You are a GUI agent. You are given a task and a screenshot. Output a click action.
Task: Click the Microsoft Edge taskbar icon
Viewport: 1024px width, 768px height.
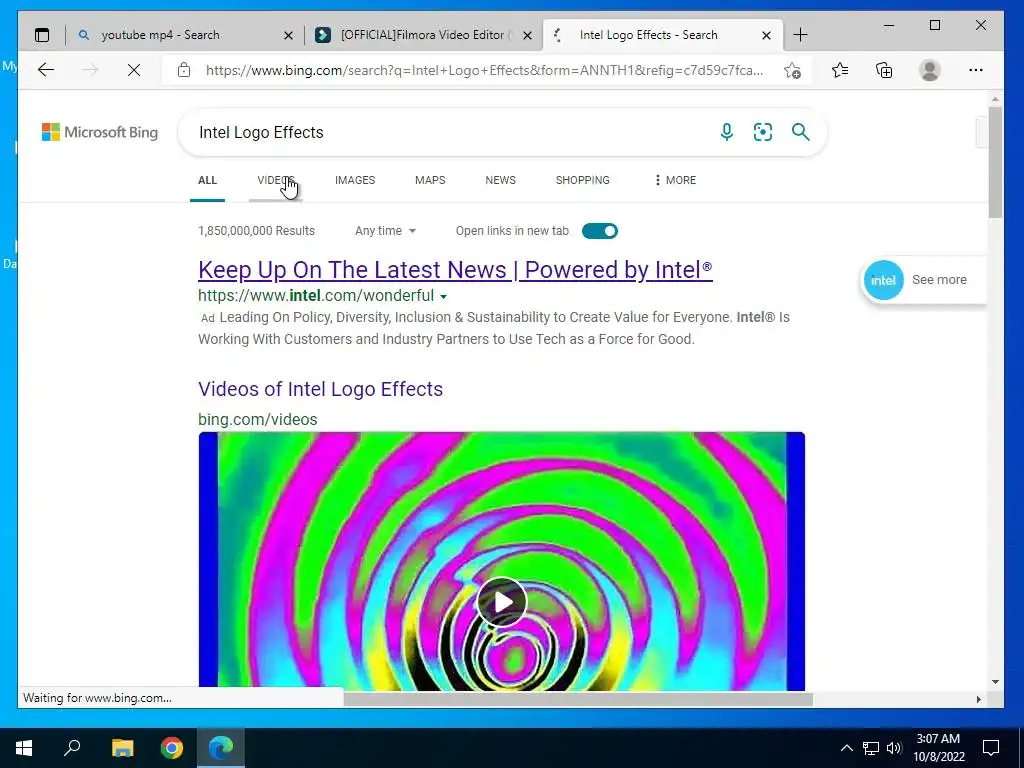pos(221,748)
